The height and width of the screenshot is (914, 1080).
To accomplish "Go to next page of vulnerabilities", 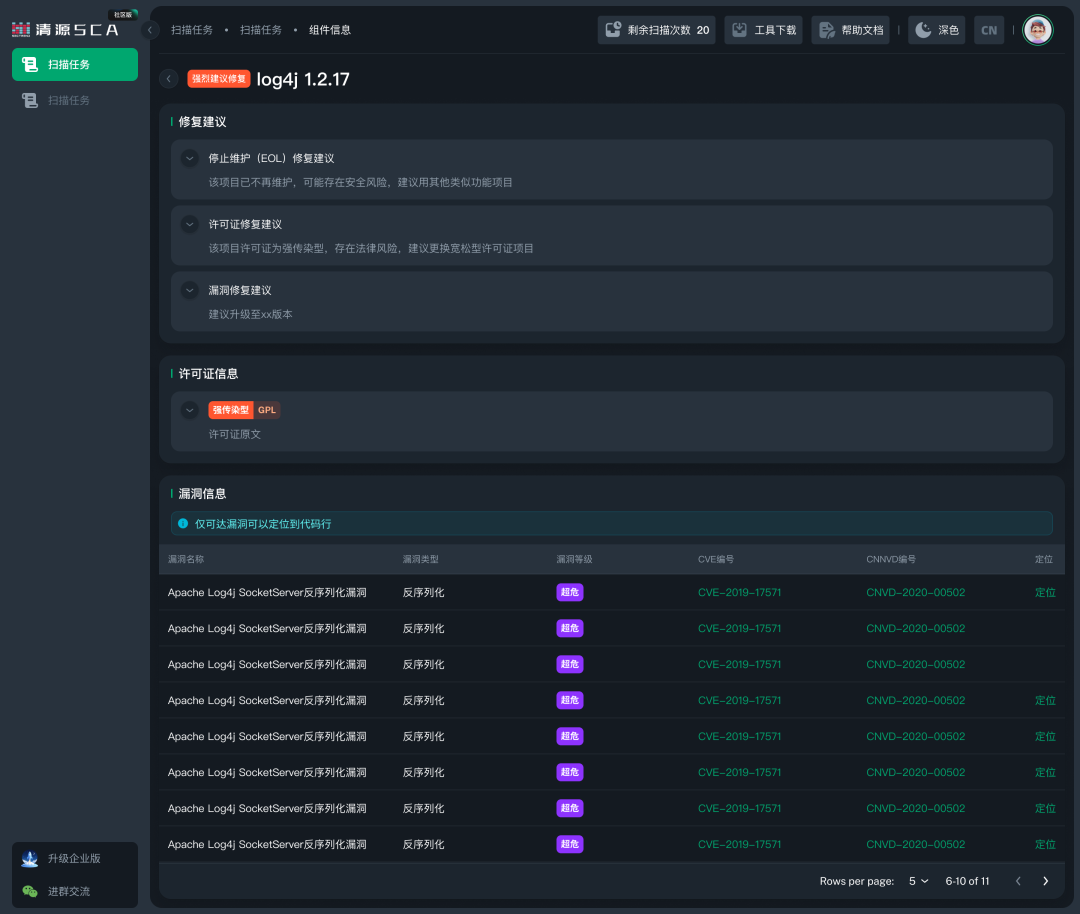I will [1046, 881].
